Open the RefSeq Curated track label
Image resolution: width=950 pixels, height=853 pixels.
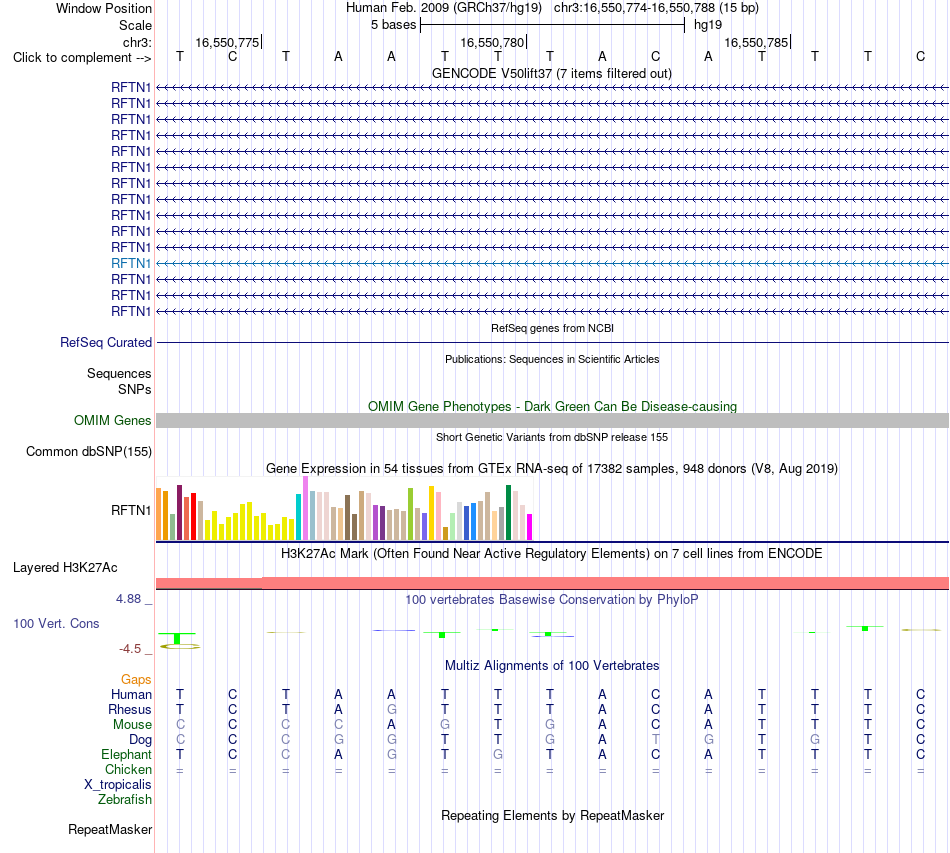point(106,342)
